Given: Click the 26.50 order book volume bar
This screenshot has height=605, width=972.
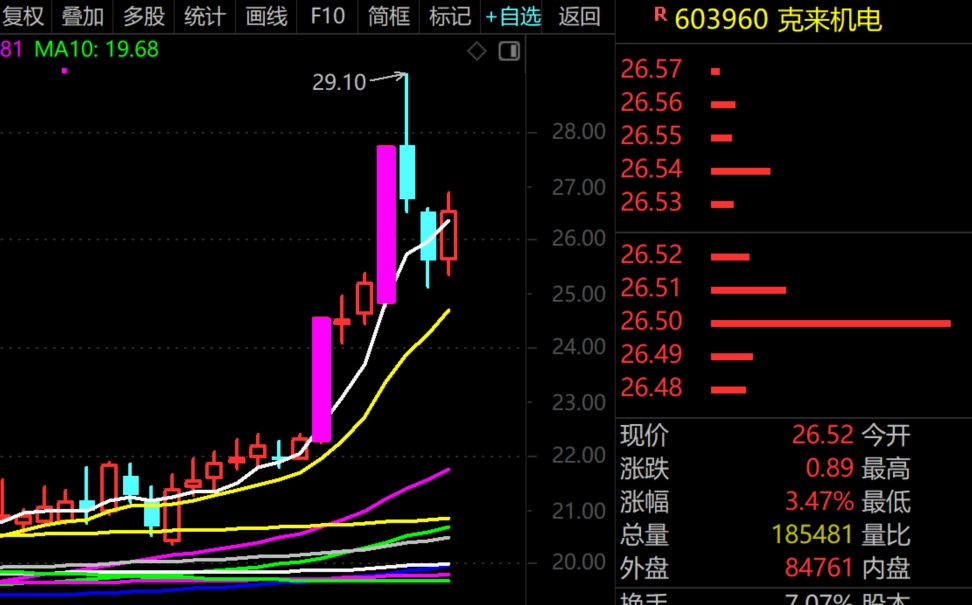Looking at the screenshot, I should coord(830,323).
